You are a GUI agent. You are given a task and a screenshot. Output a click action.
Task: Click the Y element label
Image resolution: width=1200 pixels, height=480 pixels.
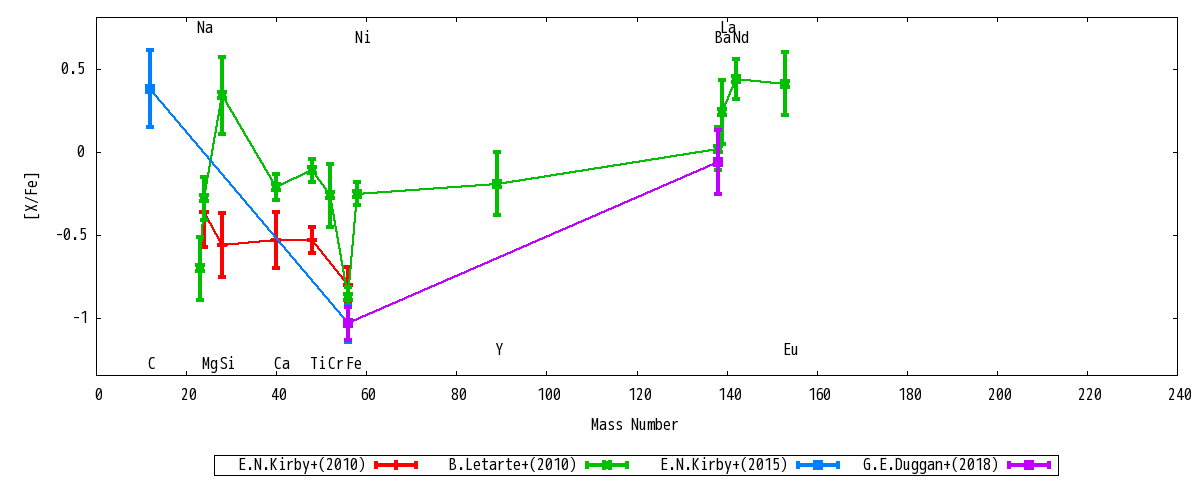[x=499, y=350]
